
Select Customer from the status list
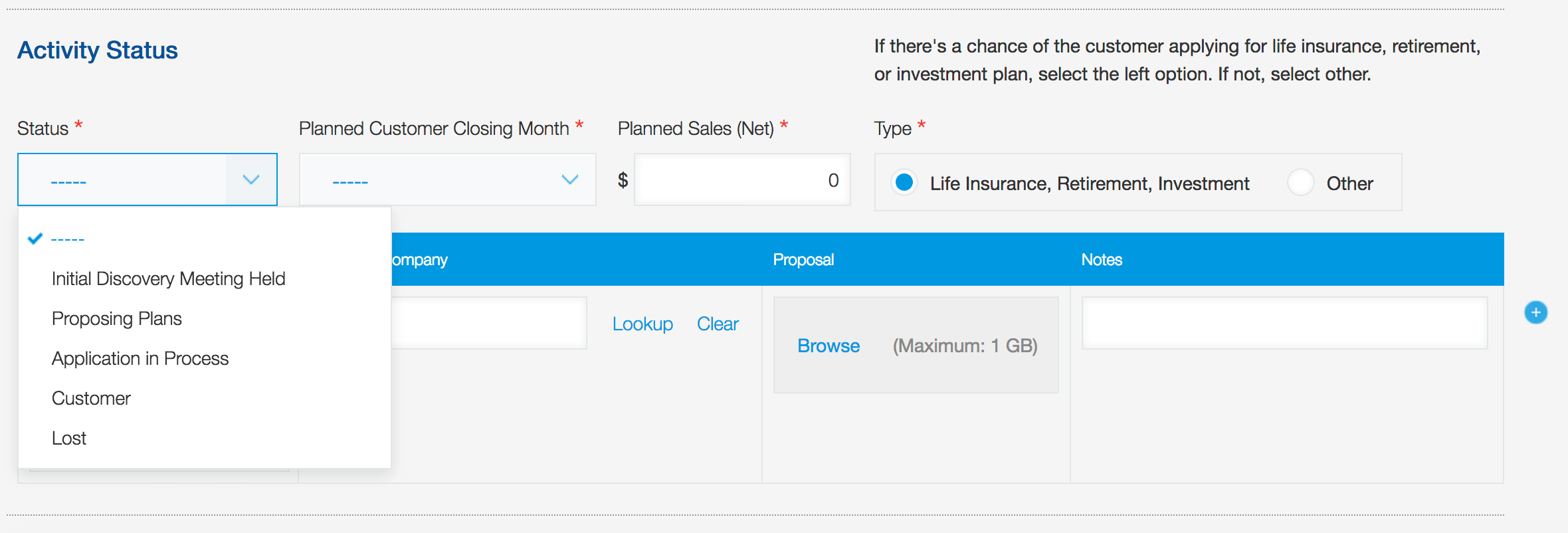coord(91,398)
